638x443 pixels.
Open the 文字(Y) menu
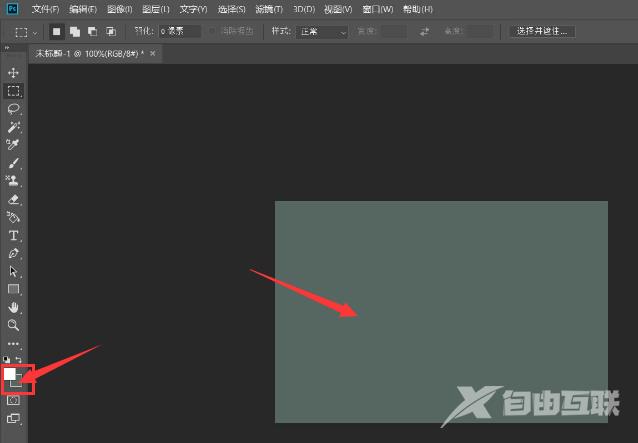pos(193,9)
